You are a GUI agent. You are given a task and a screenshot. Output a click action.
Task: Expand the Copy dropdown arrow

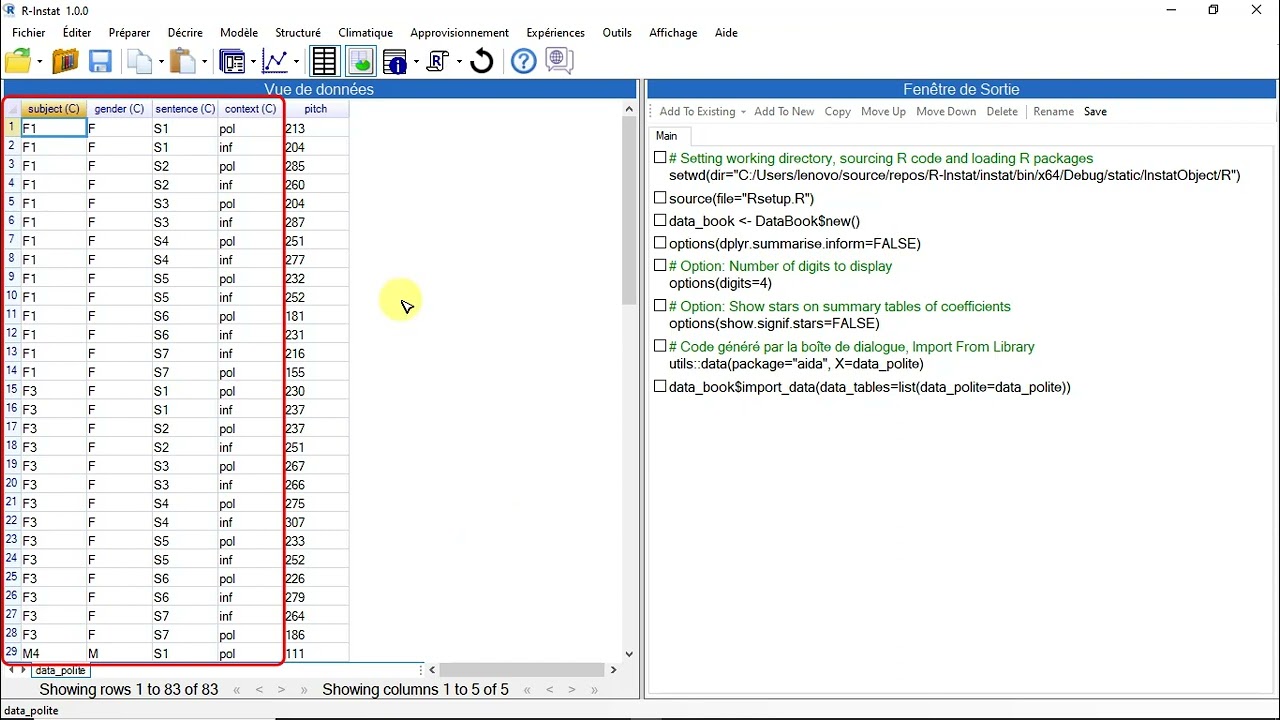coord(160,62)
